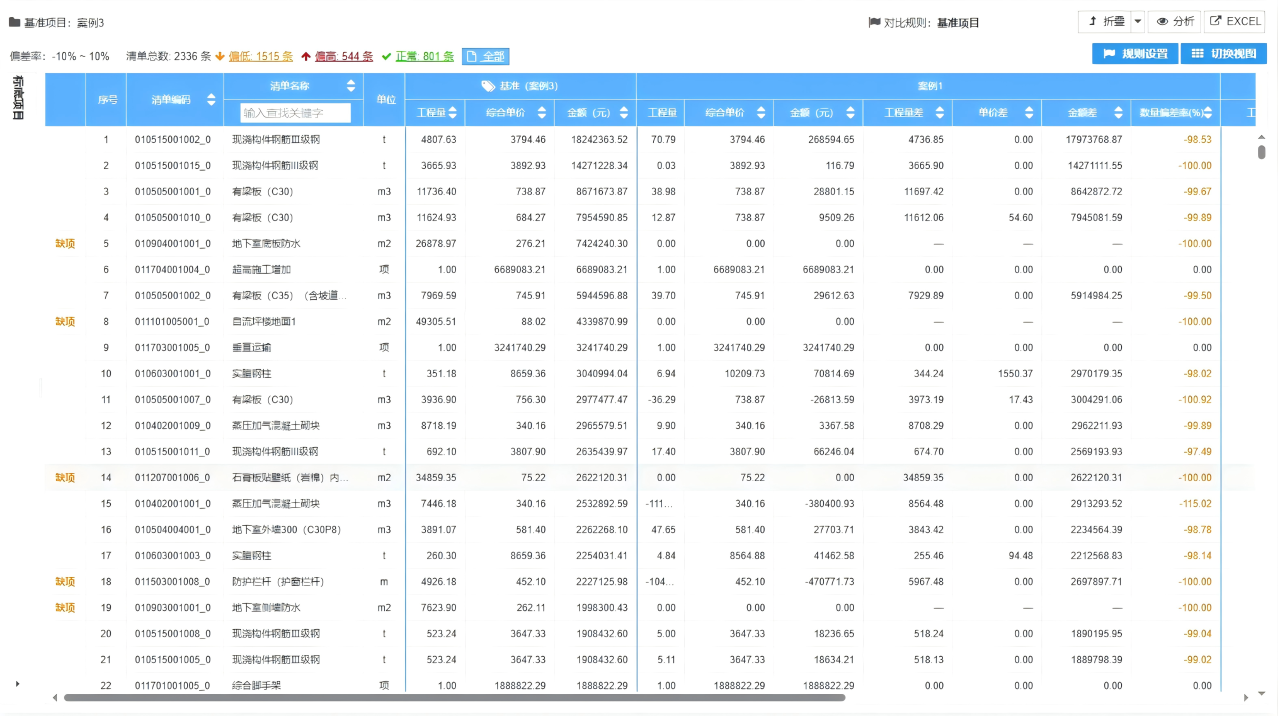Click the flag icon beside 对比规则
1280x716 pixels.
coord(874,22)
